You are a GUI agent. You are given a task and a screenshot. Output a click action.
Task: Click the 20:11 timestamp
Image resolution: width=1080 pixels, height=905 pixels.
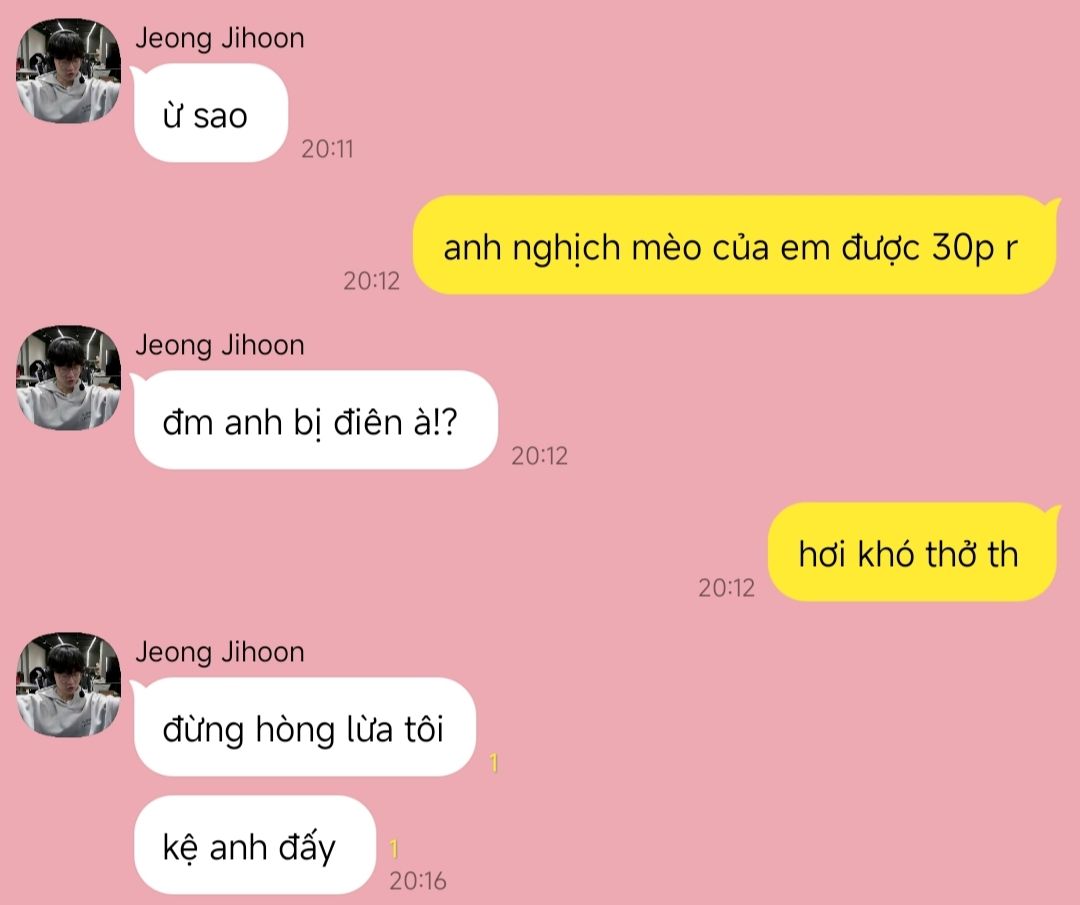(327, 149)
